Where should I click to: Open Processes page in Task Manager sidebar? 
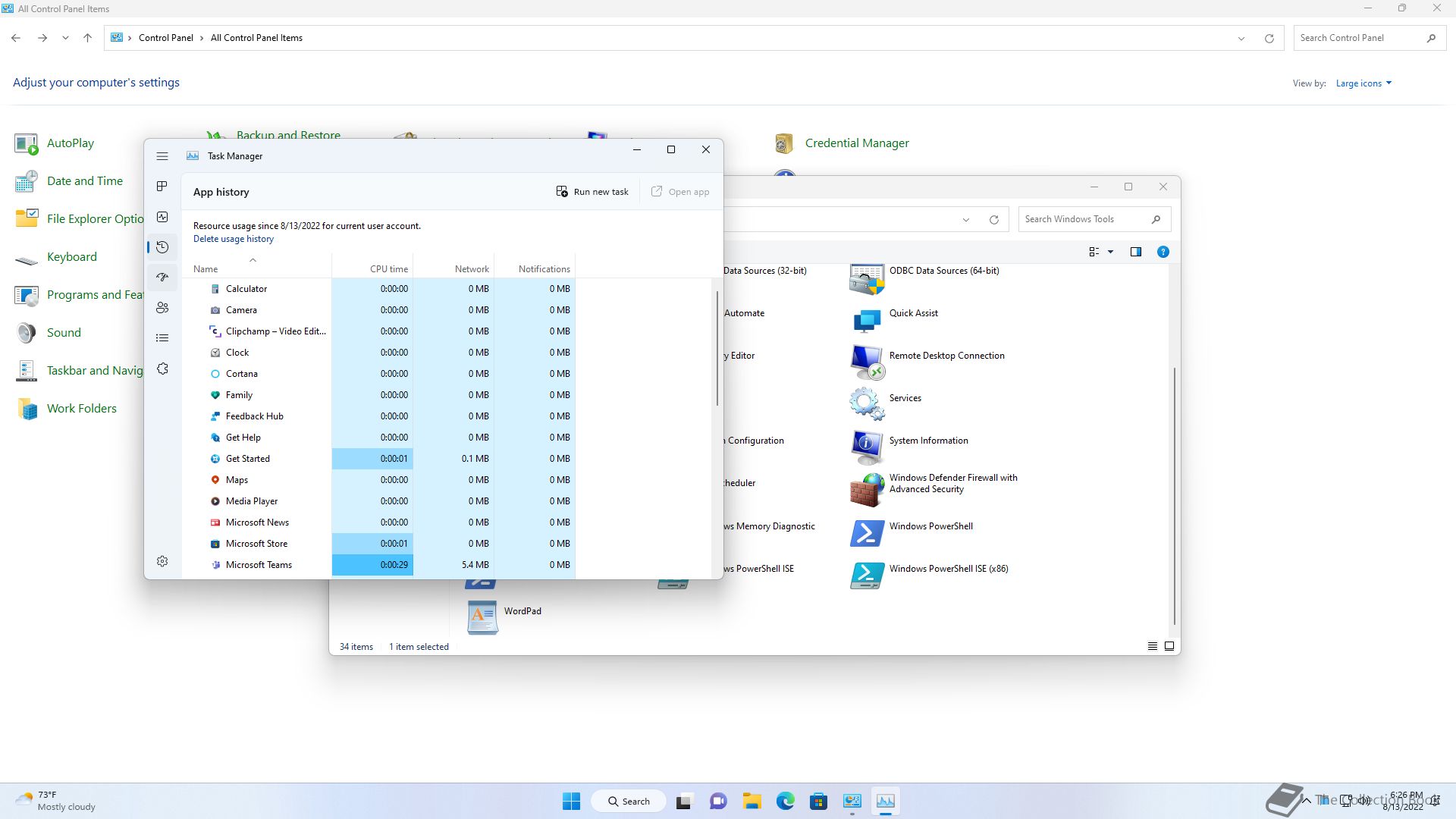point(162,187)
